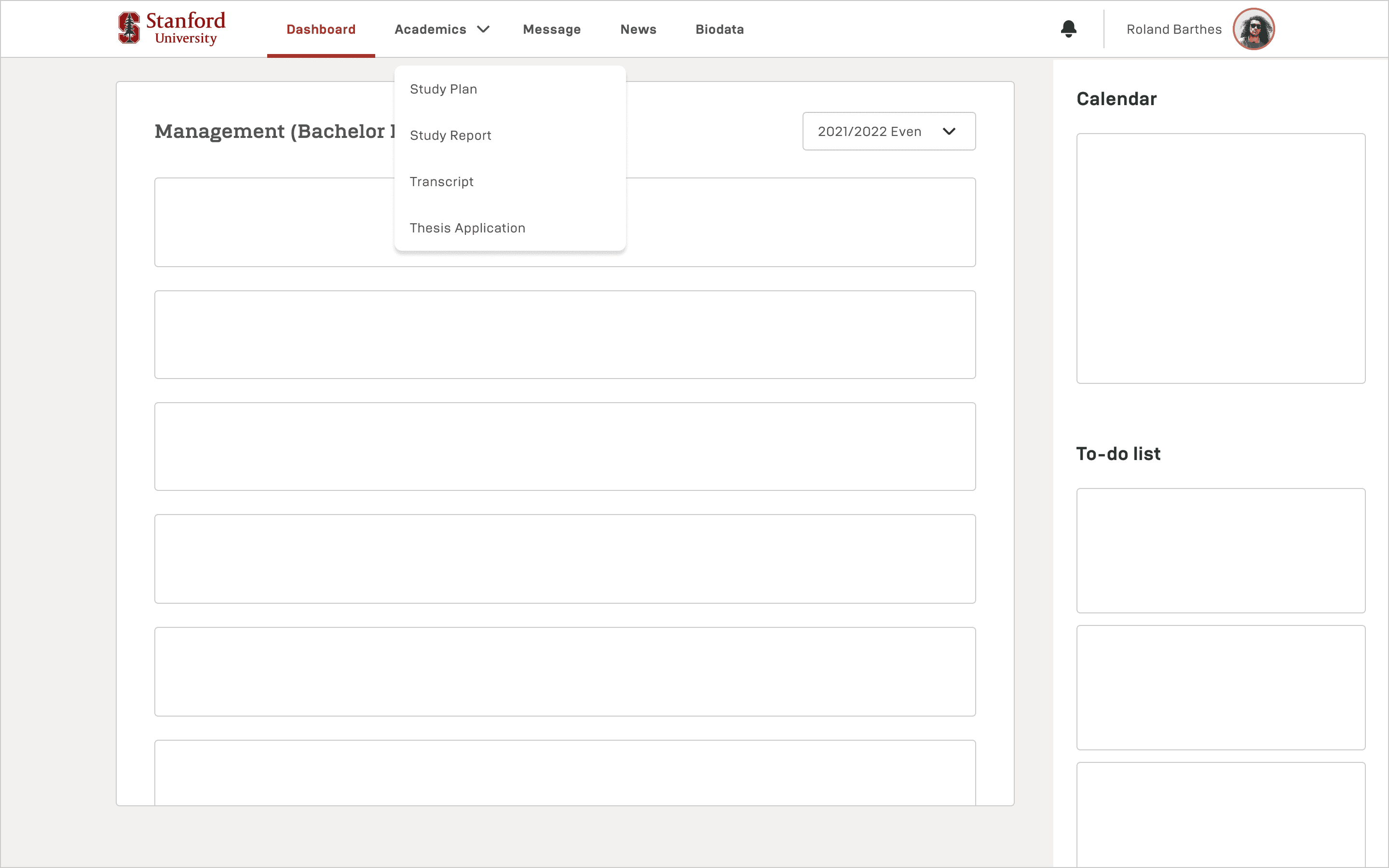Click the second empty course card
Screen dimensions: 1389x868
564,334
